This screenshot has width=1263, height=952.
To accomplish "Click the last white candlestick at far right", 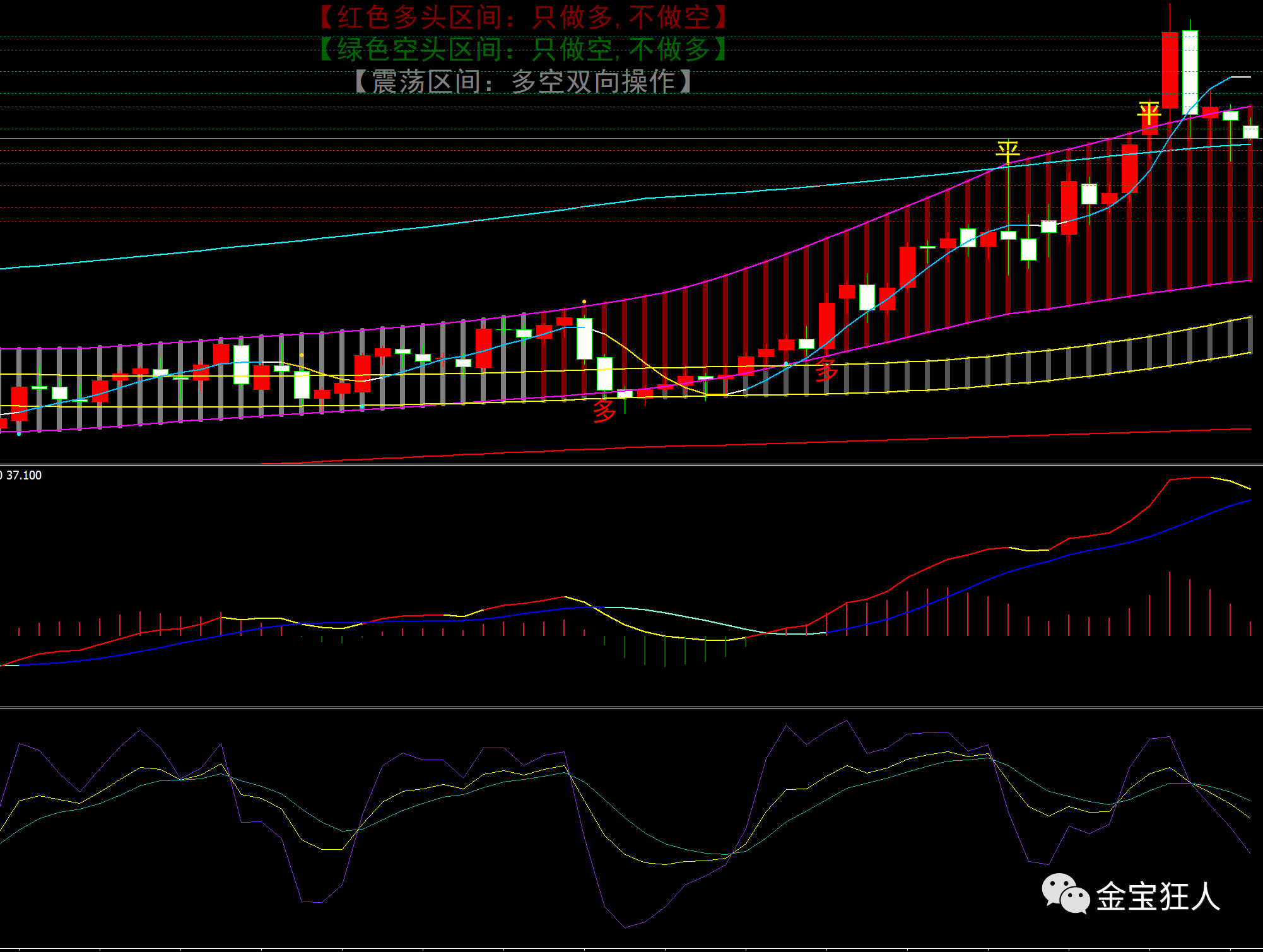I will coord(1250,132).
